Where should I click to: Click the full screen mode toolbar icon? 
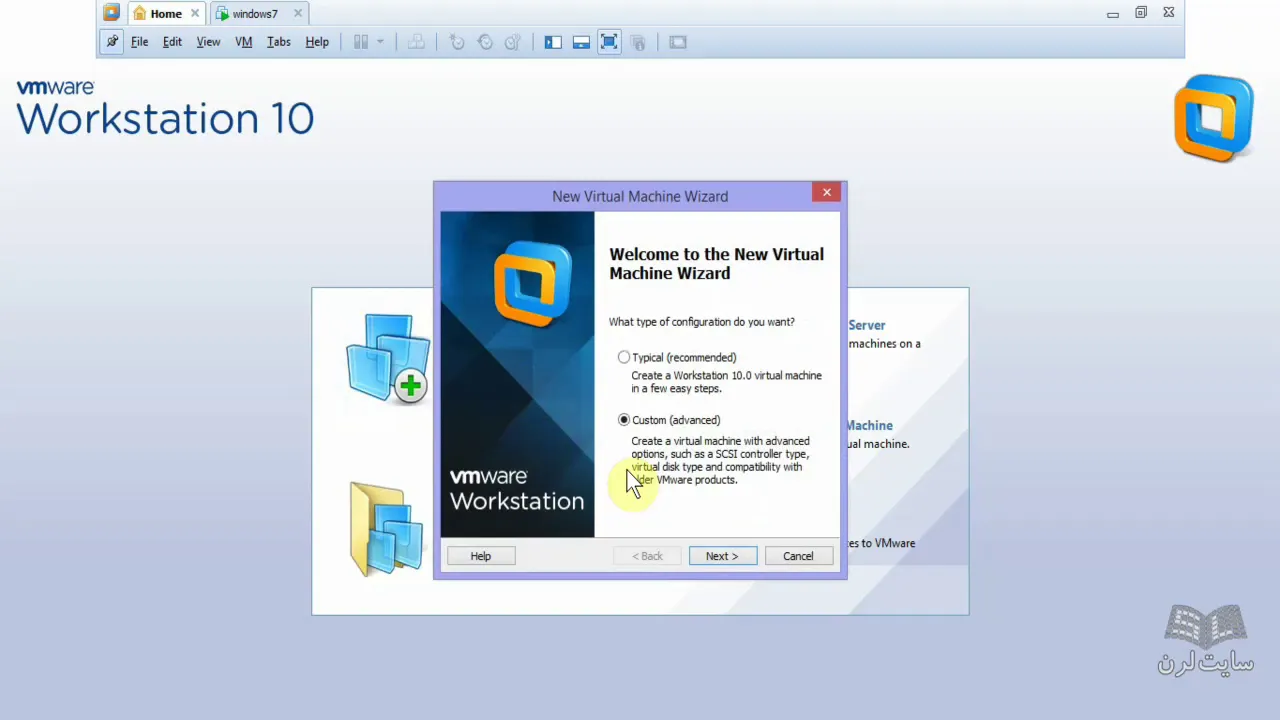[609, 42]
